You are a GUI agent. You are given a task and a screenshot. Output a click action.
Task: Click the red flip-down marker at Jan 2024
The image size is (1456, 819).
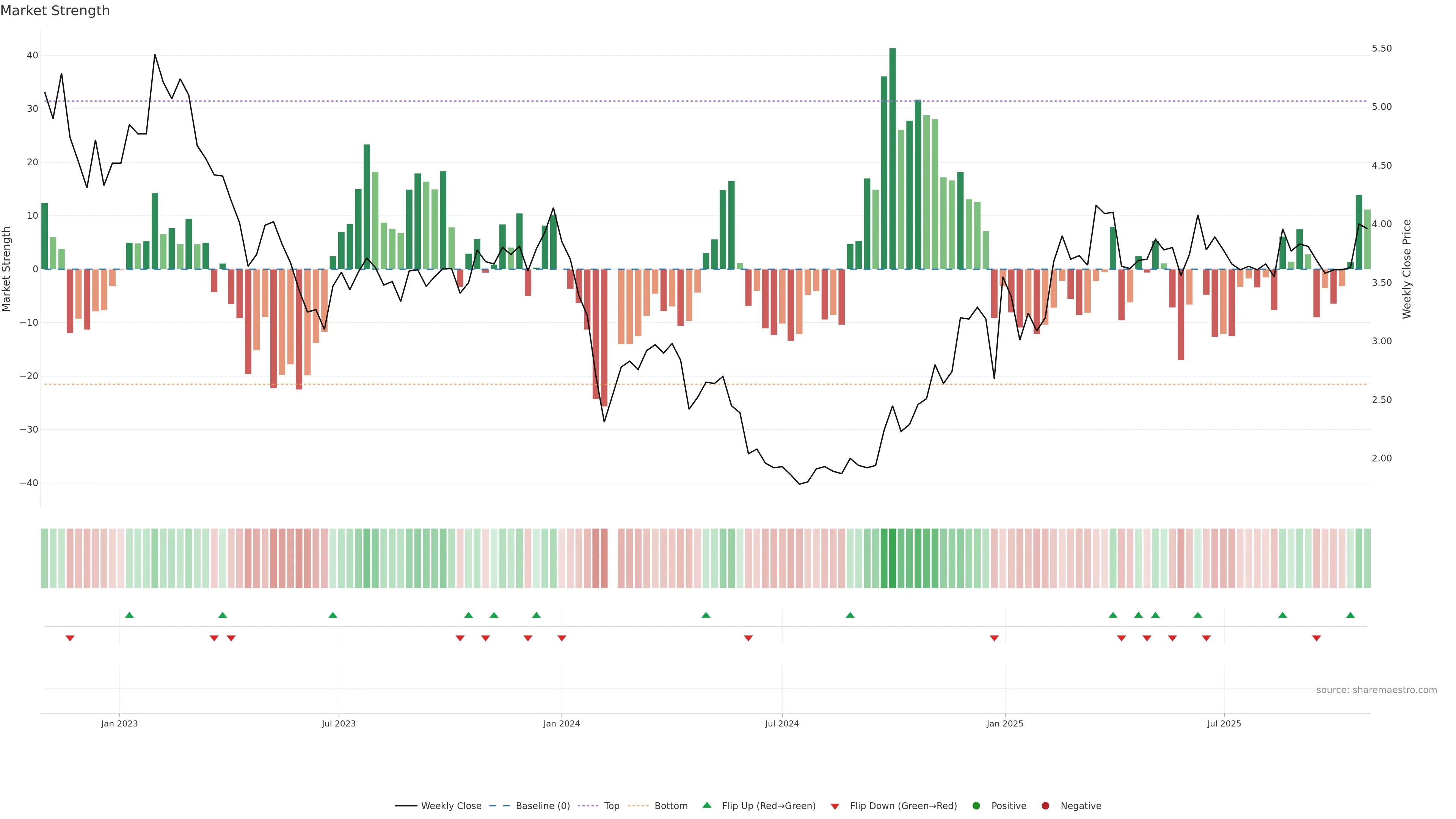(x=562, y=638)
